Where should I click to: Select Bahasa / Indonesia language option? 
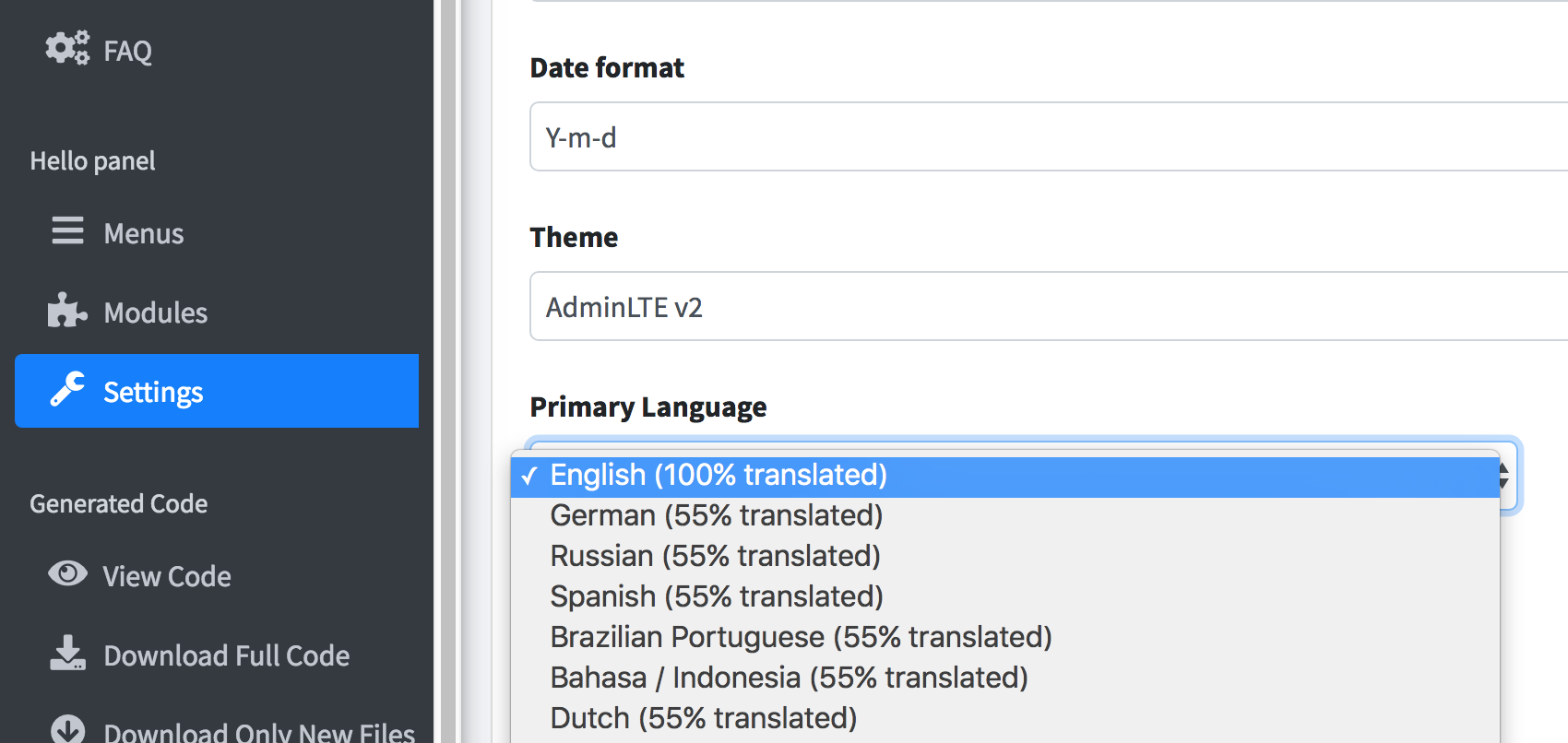coord(789,678)
